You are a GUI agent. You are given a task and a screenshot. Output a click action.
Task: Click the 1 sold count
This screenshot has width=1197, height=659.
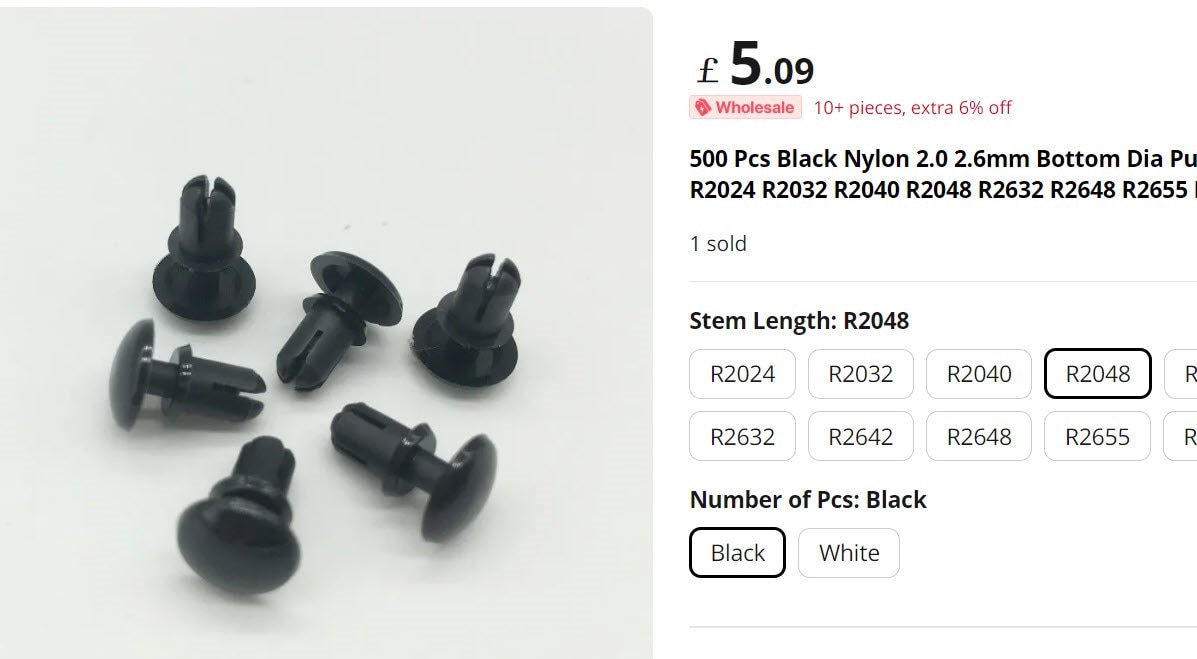[x=718, y=244]
